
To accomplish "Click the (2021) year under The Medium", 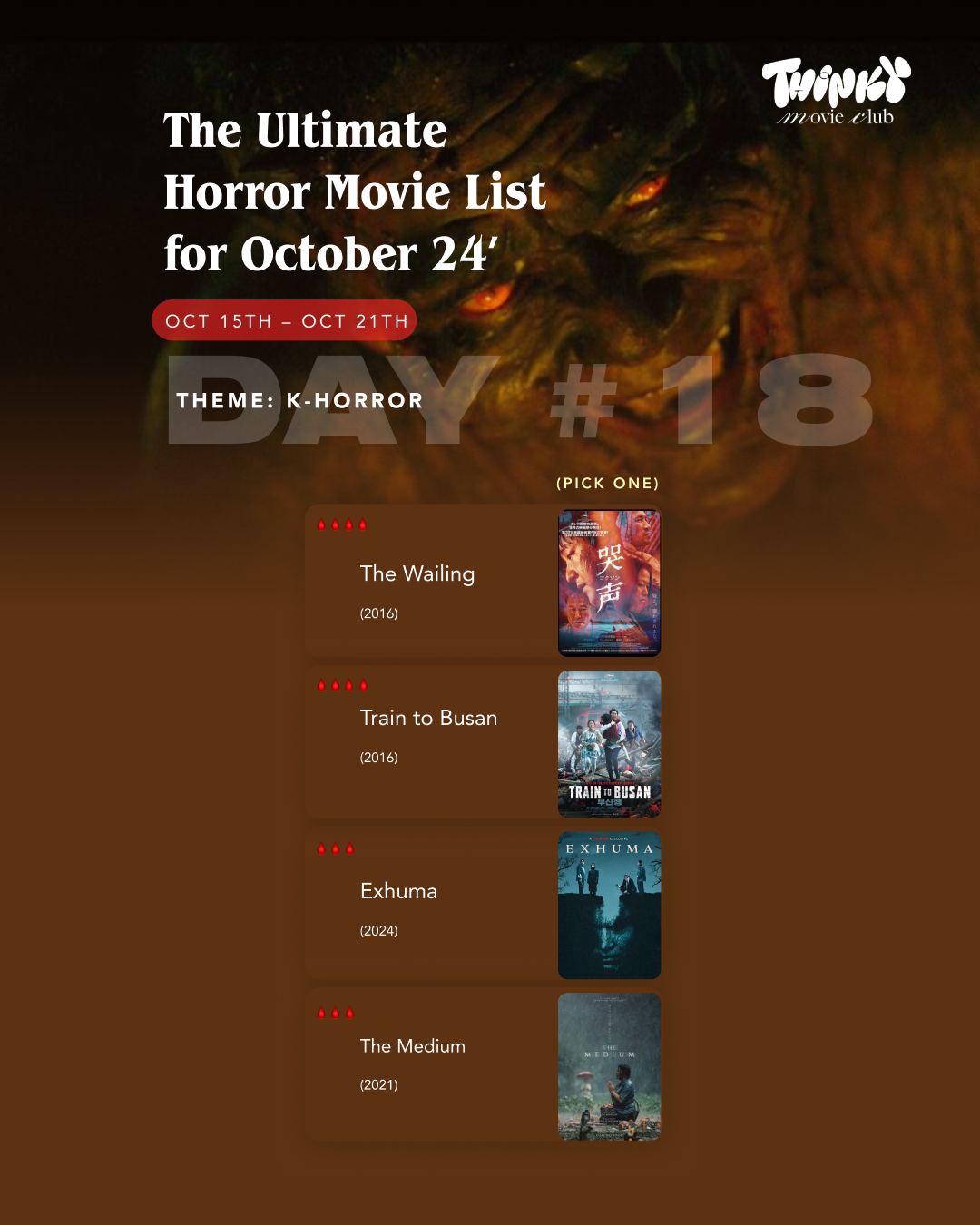I will point(378,1085).
